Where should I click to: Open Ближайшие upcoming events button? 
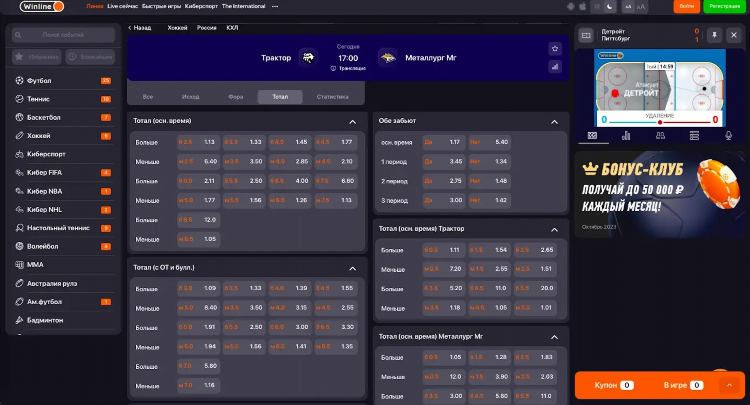[x=90, y=57]
